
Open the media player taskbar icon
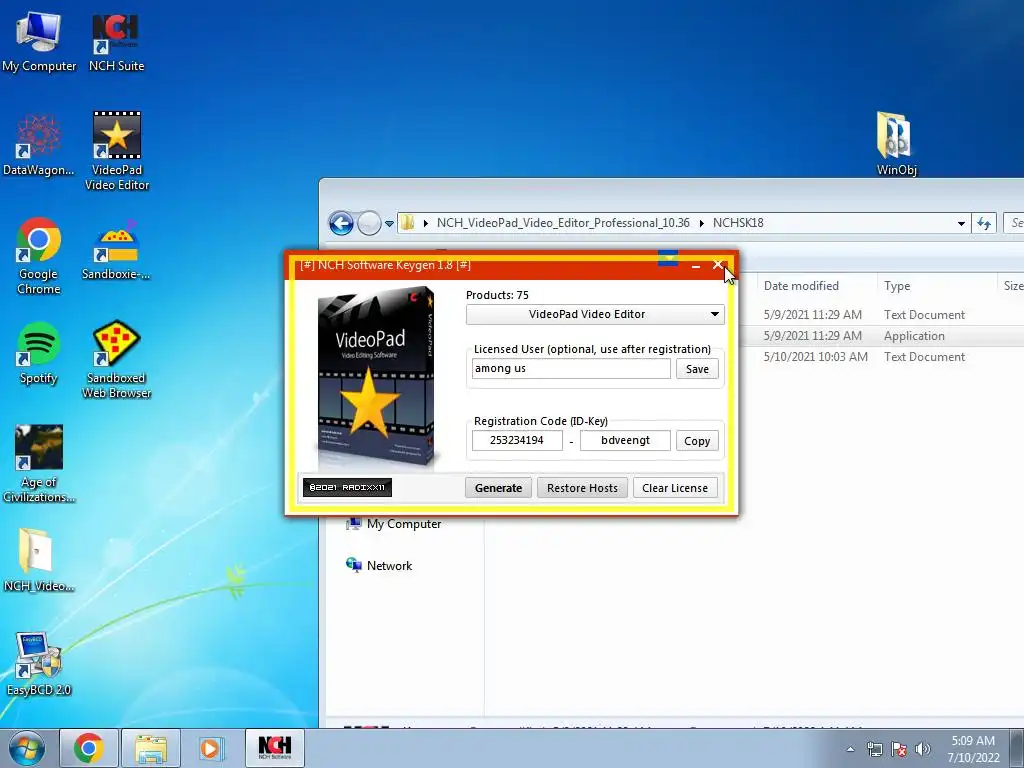point(210,748)
